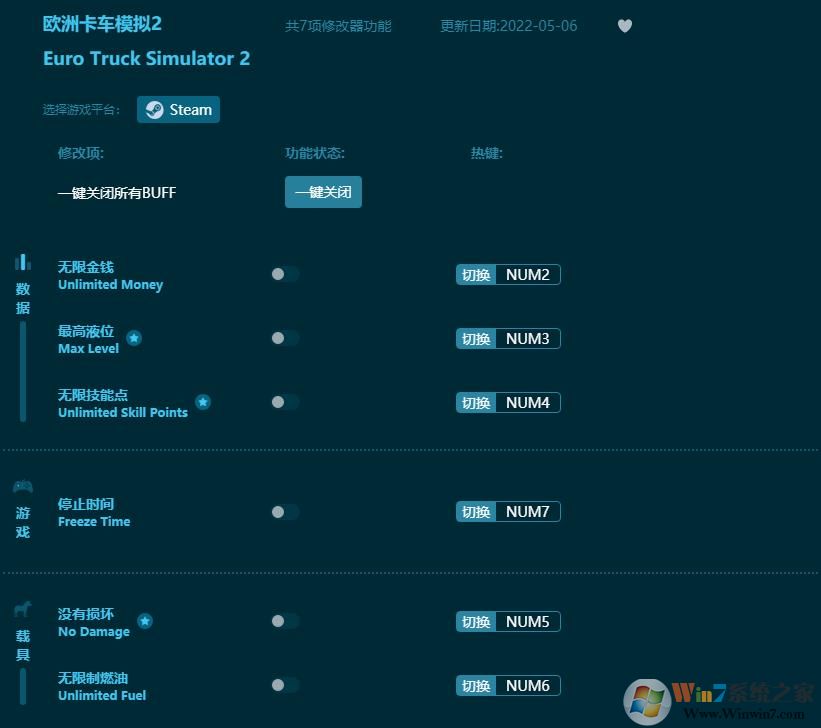
Task: Click 切换 button for NUM5 hotkey
Action: coord(476,622)
